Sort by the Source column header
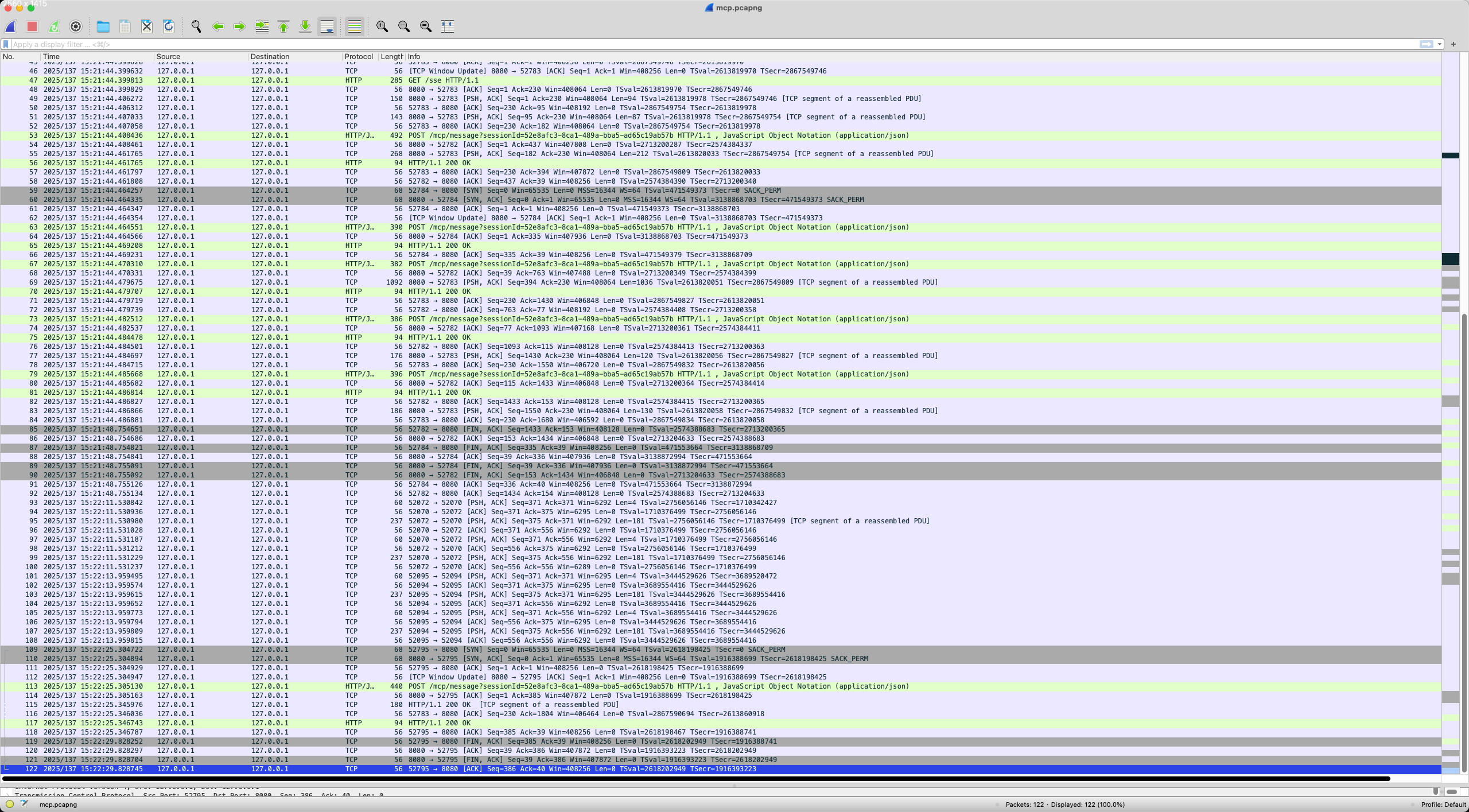 (201, 56)
